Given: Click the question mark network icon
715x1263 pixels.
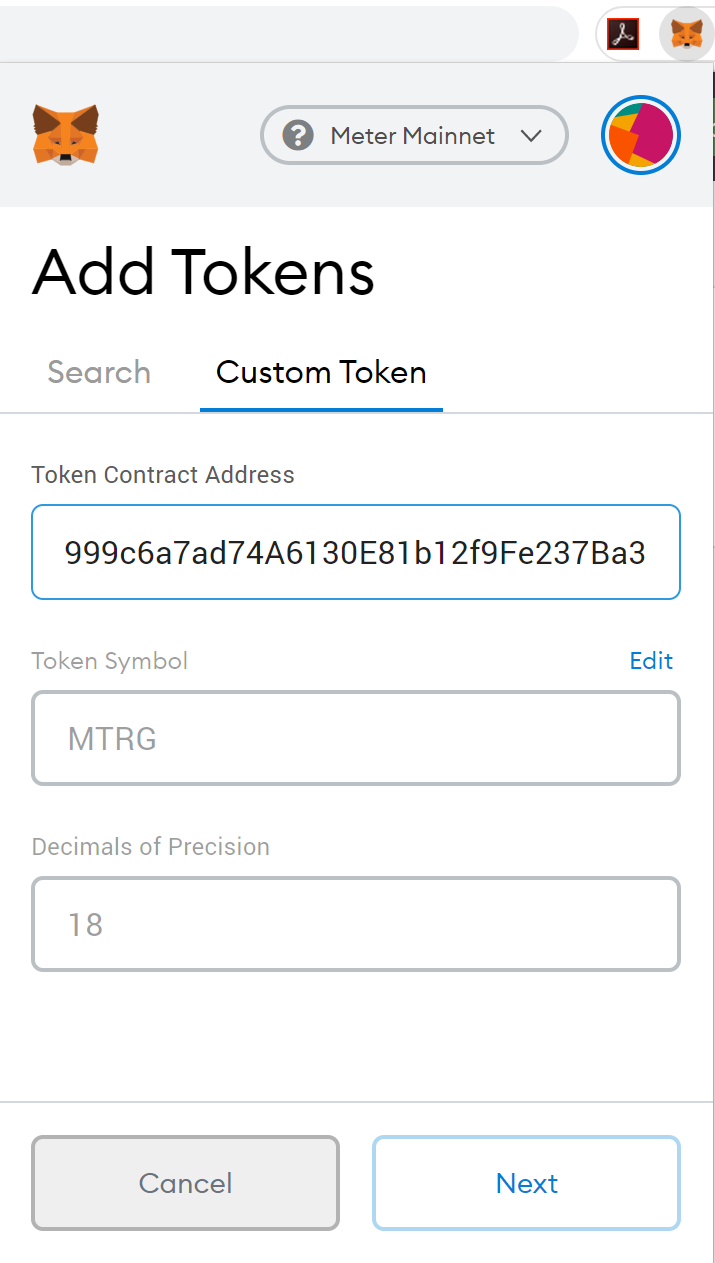Looking at the screenshot, I should pos(298,135).
